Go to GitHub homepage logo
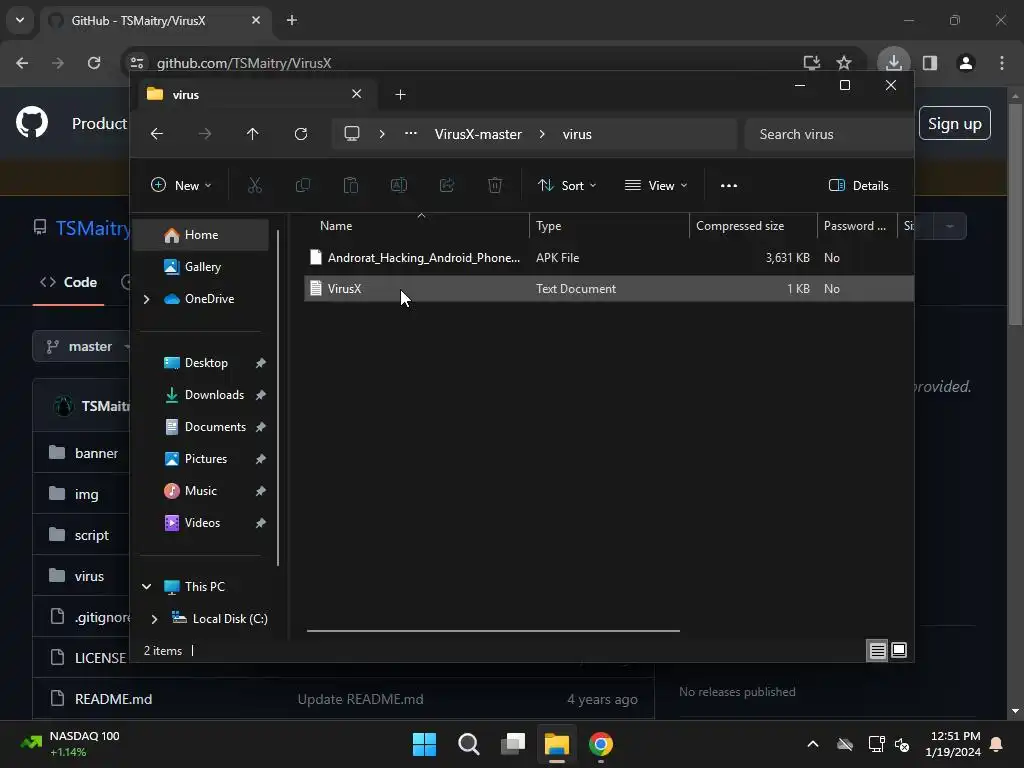 32,122
